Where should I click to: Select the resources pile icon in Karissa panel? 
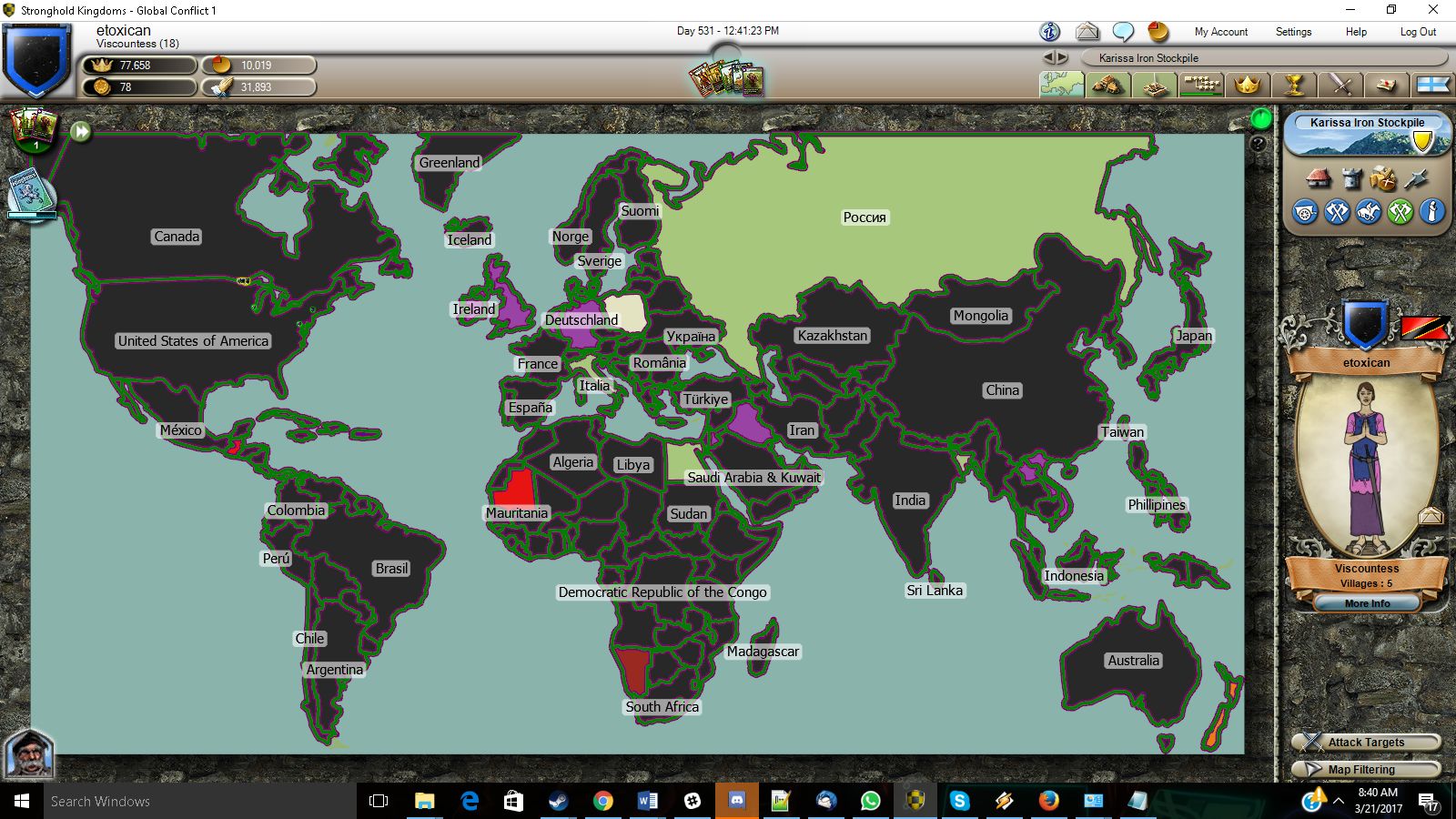pyautogui.click(x=1383, y=178)
